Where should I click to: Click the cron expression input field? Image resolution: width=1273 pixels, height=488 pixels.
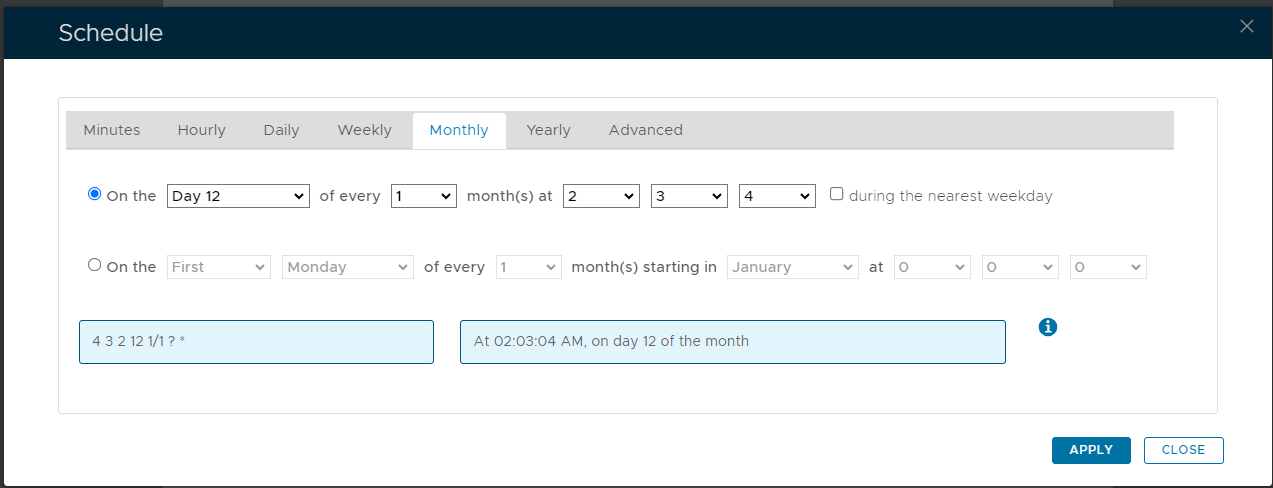256,341
